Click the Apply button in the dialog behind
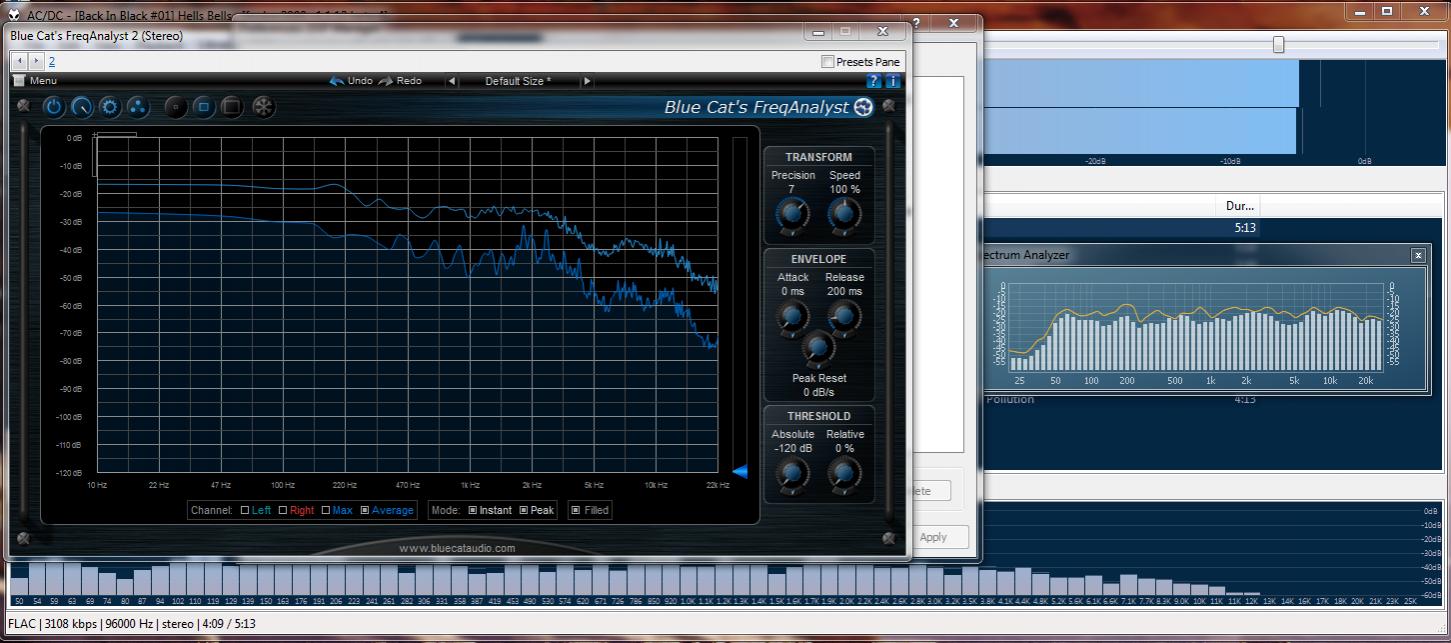1451x643 pixels. (x=933, y=537)
